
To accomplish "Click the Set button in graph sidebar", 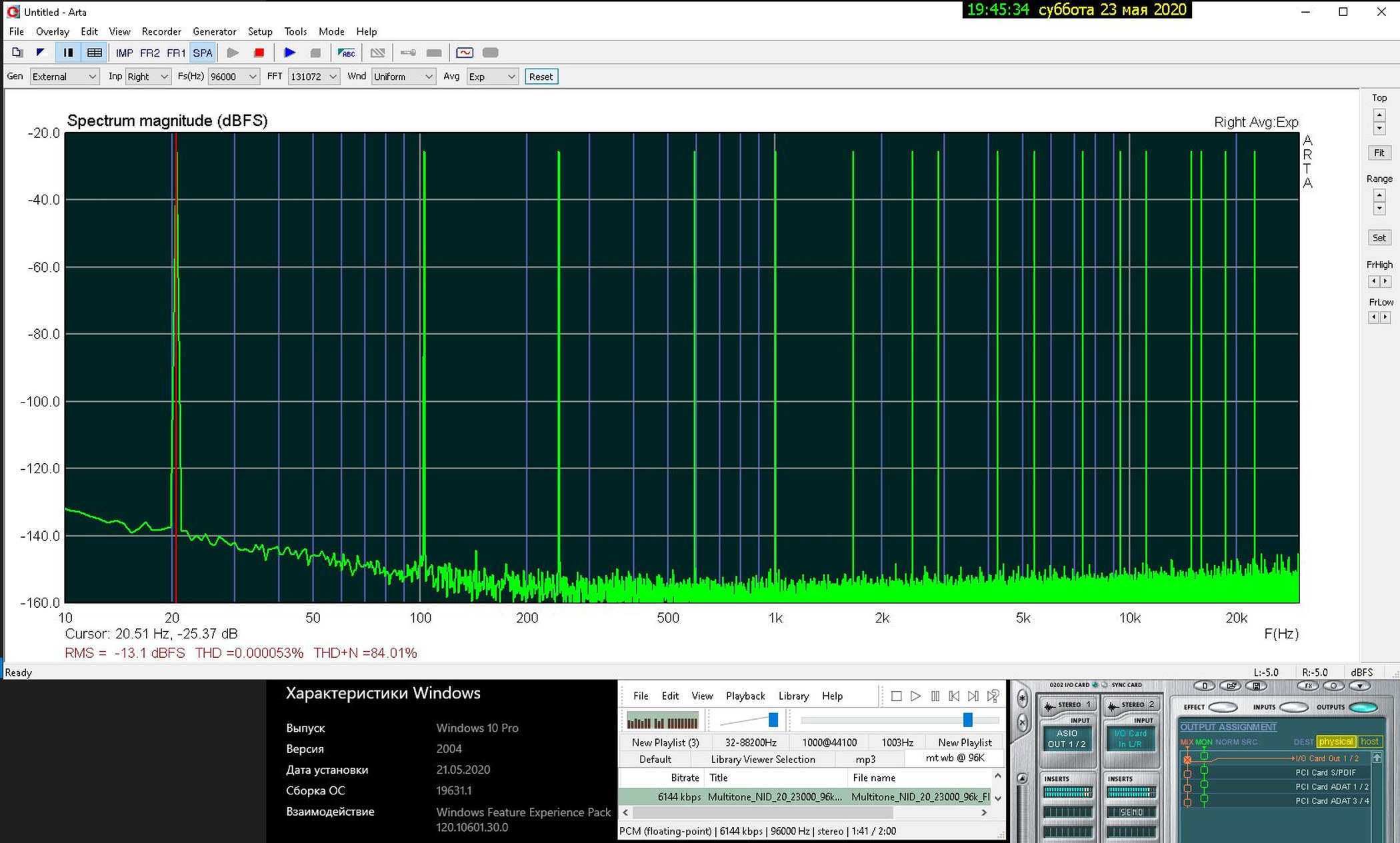I will tap(1379, 237).
